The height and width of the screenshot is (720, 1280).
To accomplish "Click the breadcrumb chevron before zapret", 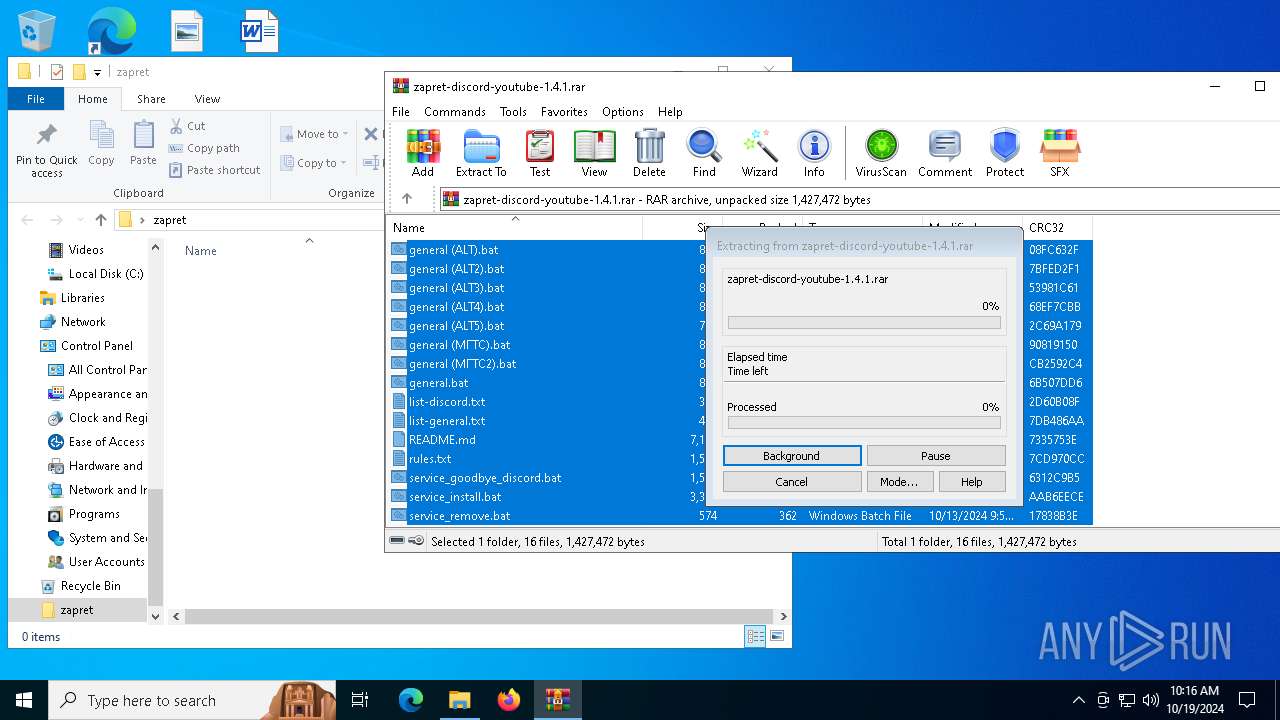I will coord(143,220).
